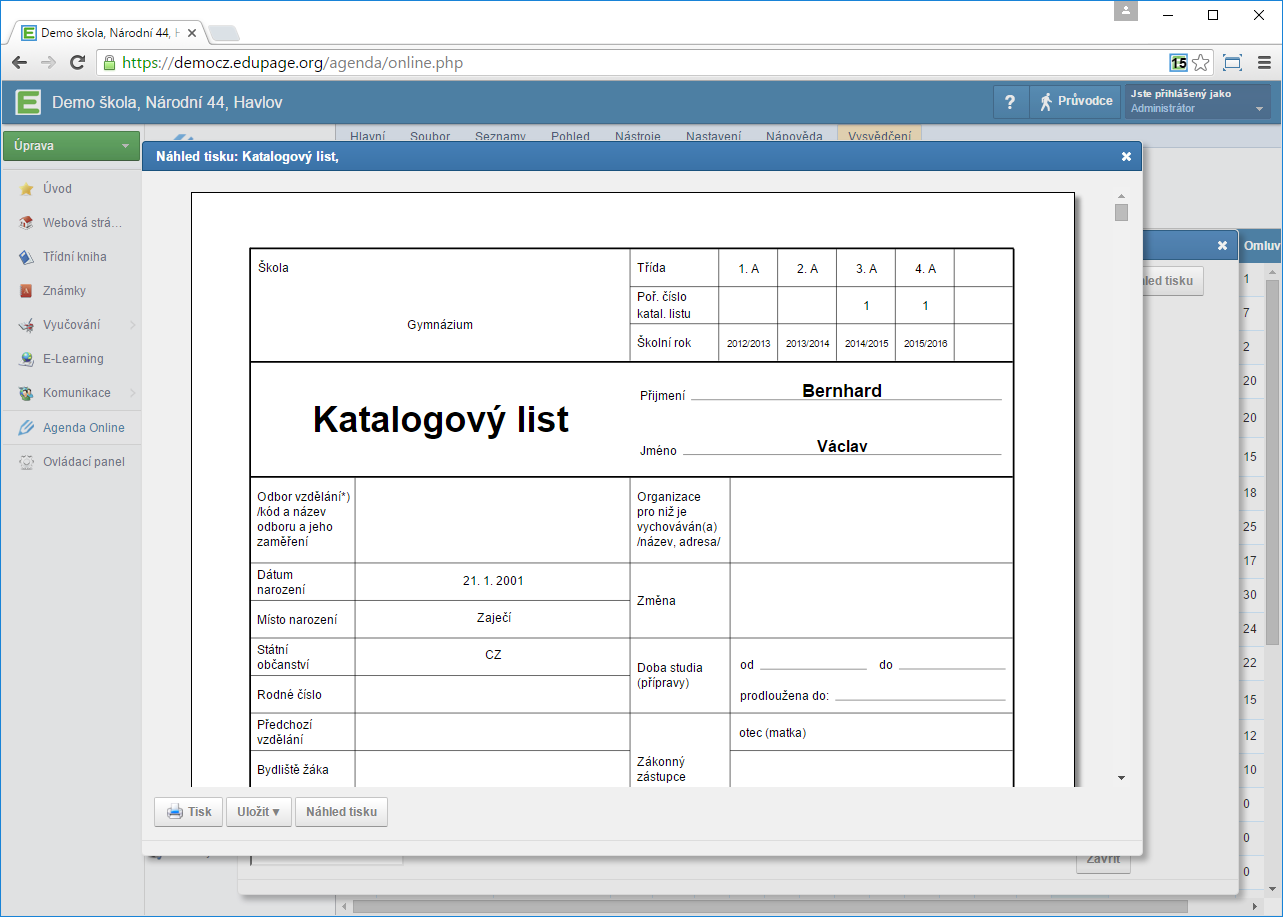Close the Náhled tisku dialog with its X
Viewport: 1283px width, 917px height.
point(1126,156)
